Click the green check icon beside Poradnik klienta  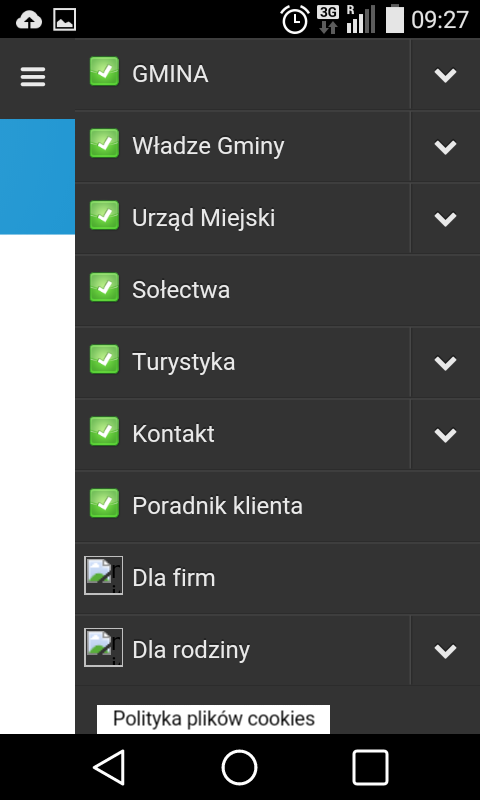point(105,503)
